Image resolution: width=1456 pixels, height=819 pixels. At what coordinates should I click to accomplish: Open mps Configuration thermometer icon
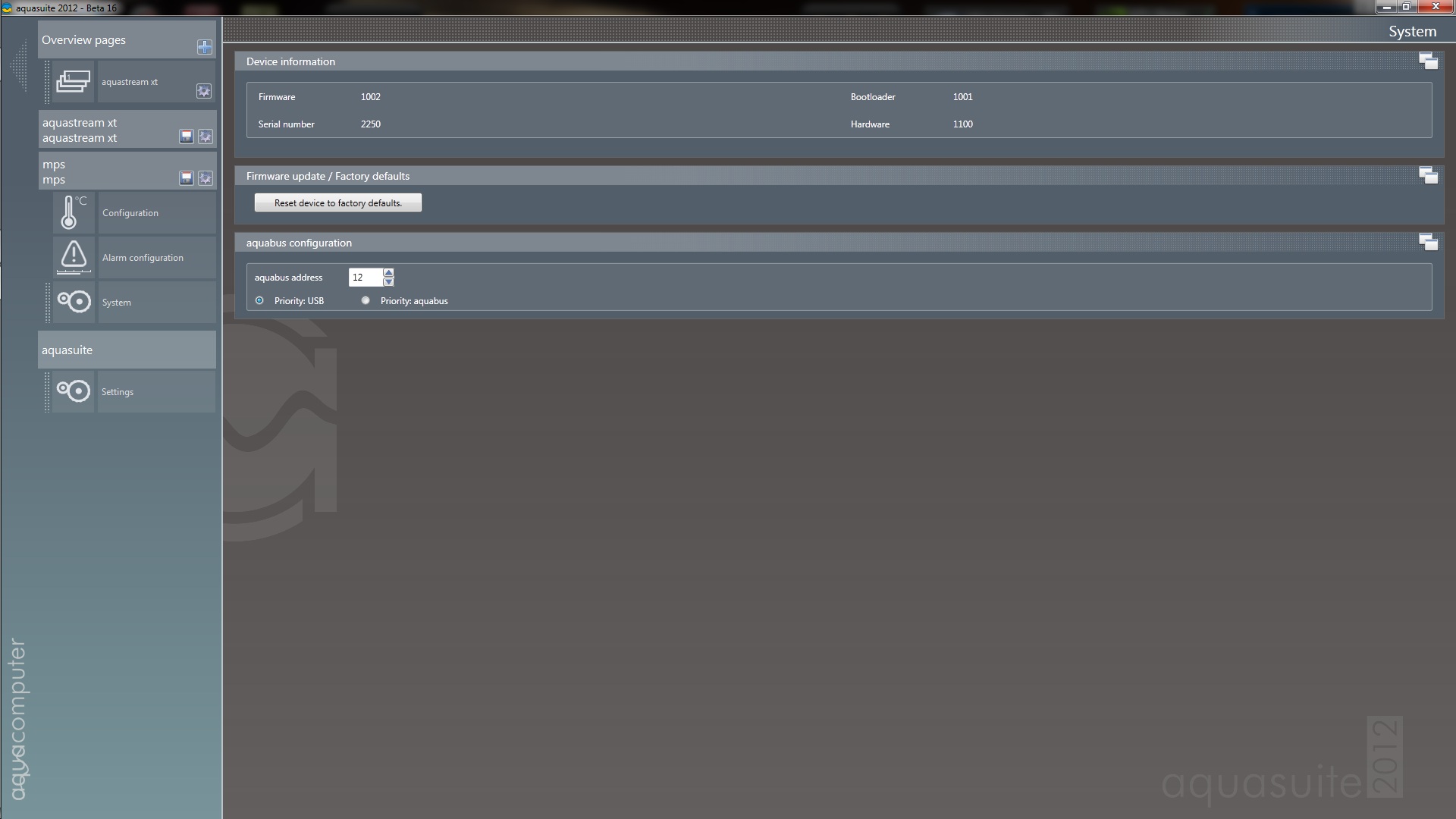(74, 213)
